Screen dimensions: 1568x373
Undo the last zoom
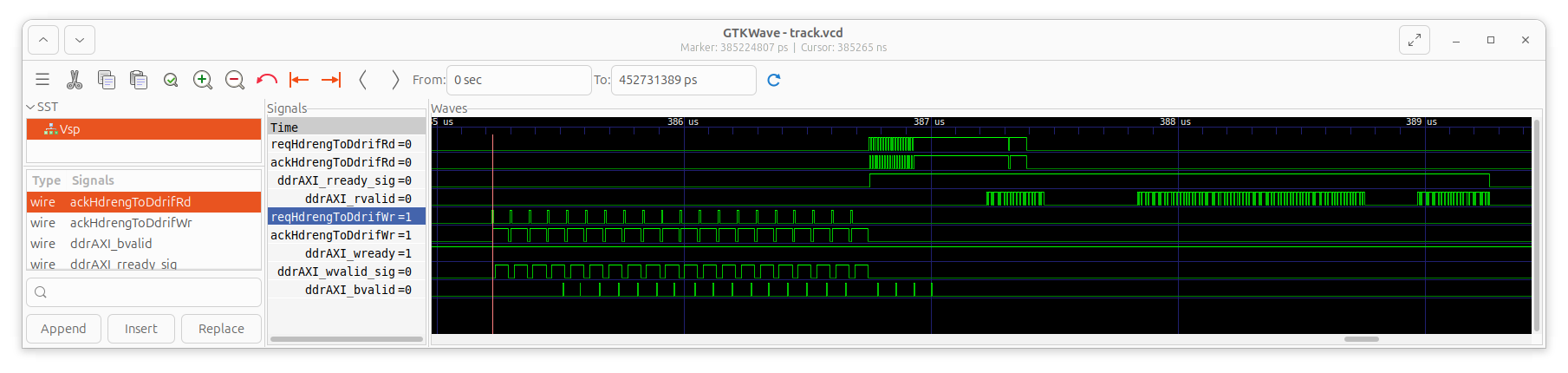coord(267,80)
